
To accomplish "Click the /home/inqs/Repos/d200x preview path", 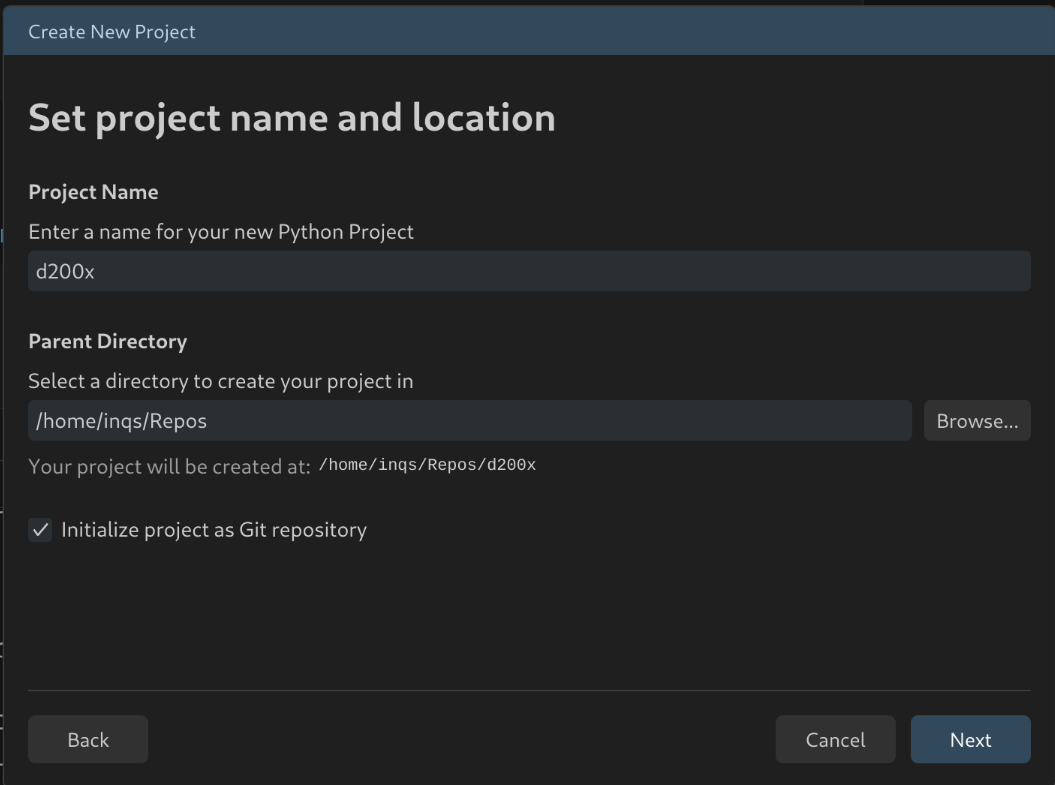I will point(427,466).
